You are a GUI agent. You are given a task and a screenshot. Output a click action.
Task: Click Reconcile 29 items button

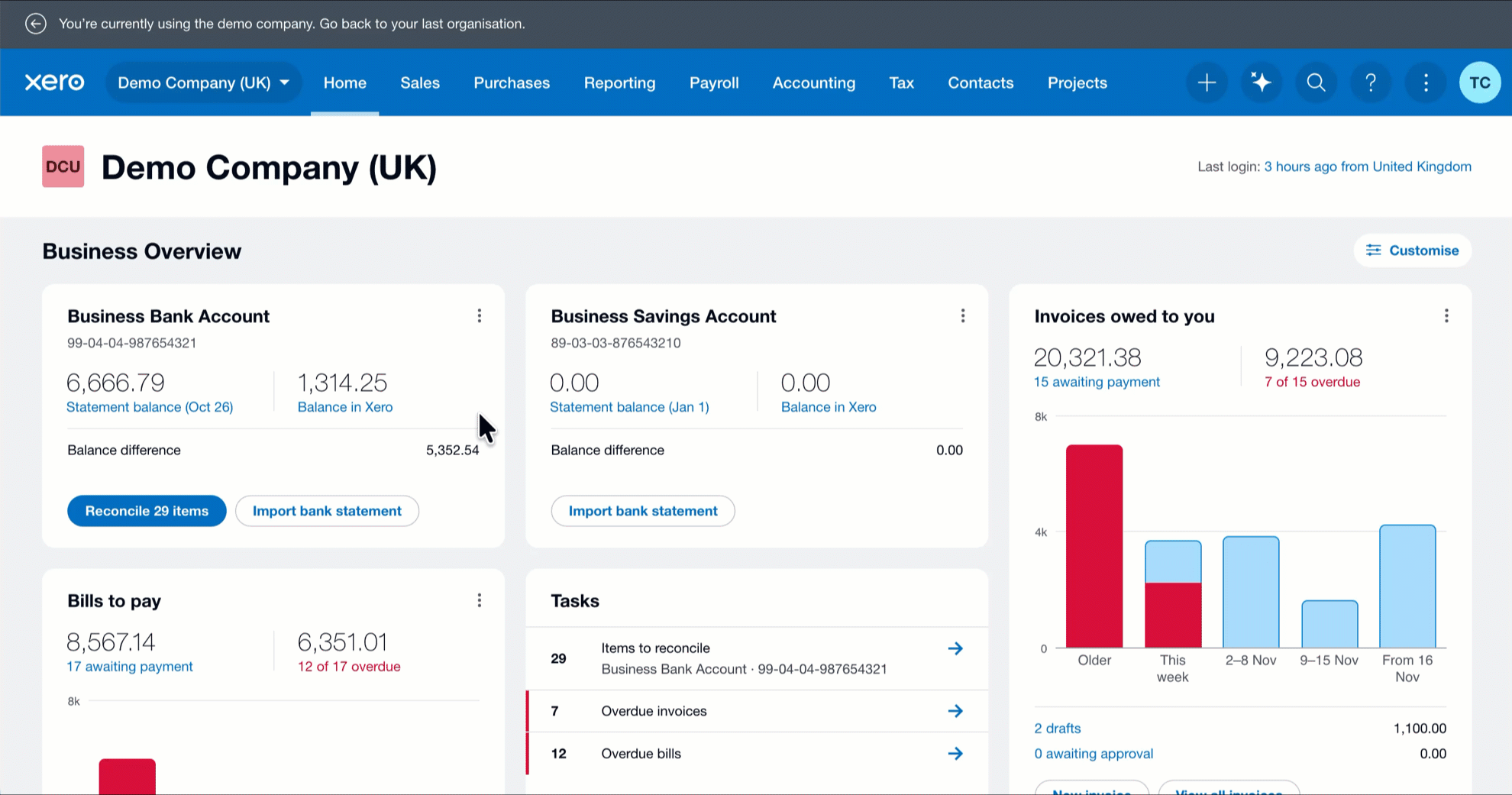click(147, 511)
